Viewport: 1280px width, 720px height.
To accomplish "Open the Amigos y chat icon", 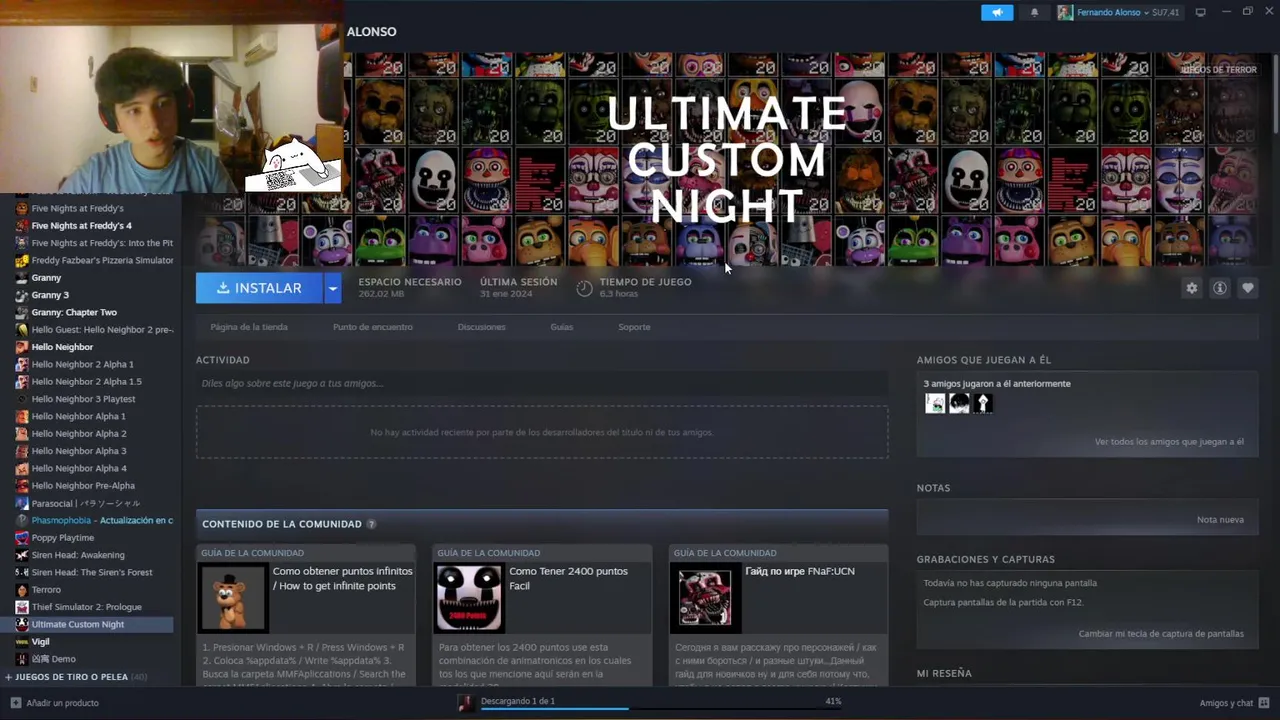I will pyautogui.click(x=1264, y=703).
